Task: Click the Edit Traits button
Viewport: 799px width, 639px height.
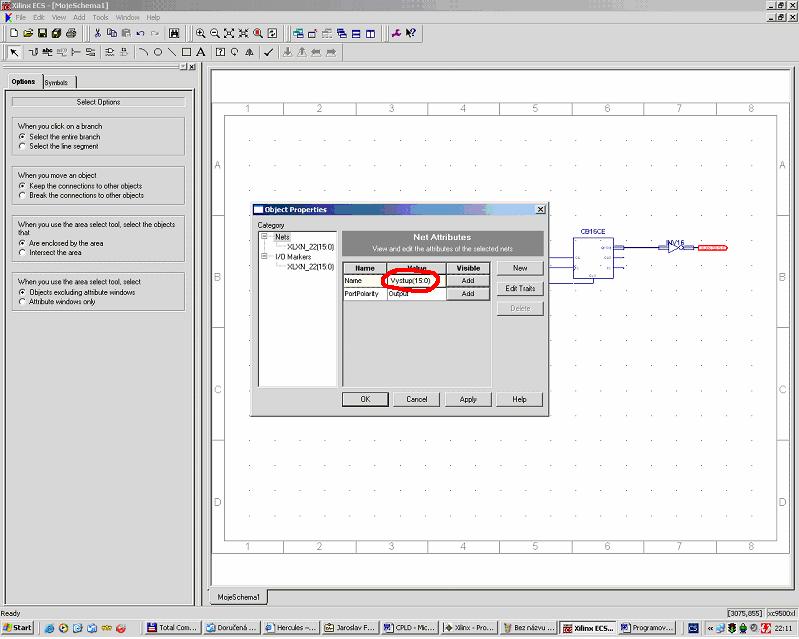Action: [520, 288]
